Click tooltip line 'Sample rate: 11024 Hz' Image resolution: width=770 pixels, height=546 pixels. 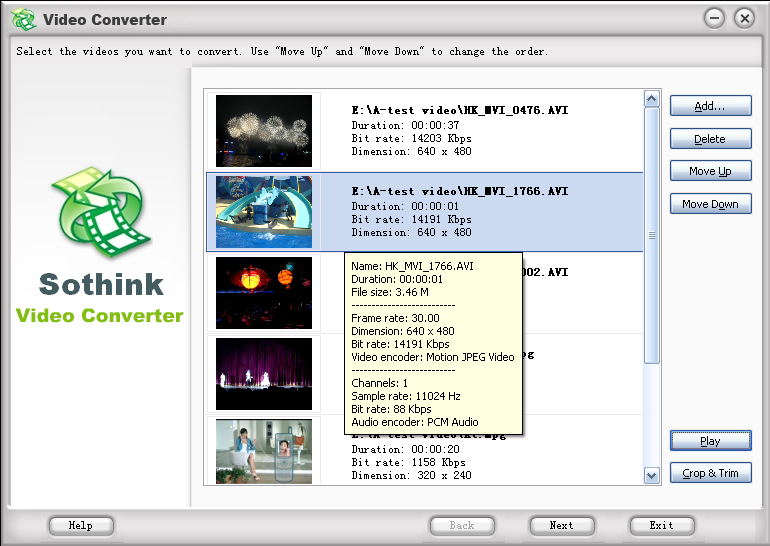[x=406, y=396]
